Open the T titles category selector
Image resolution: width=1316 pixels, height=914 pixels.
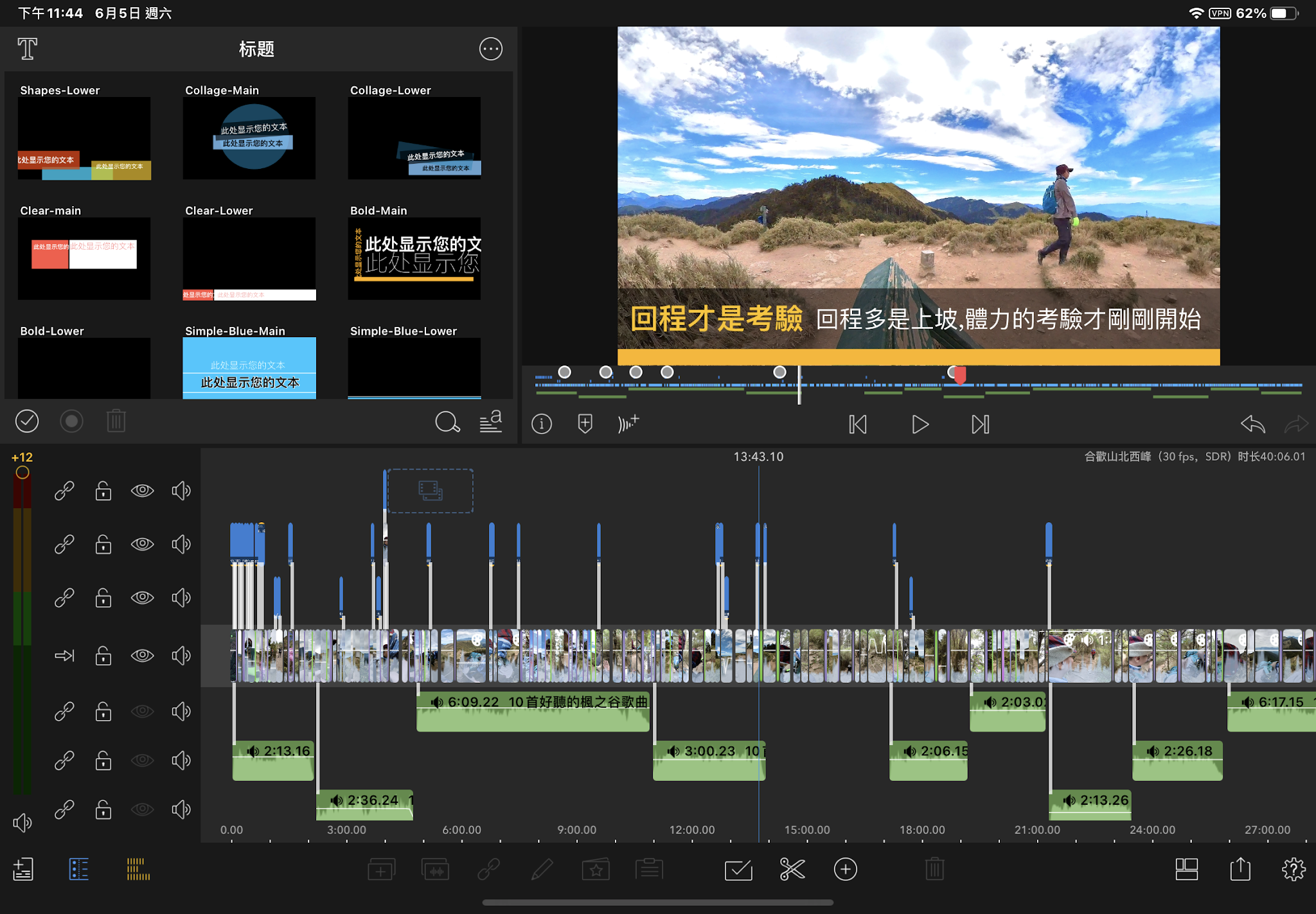[x=27, y=49]
